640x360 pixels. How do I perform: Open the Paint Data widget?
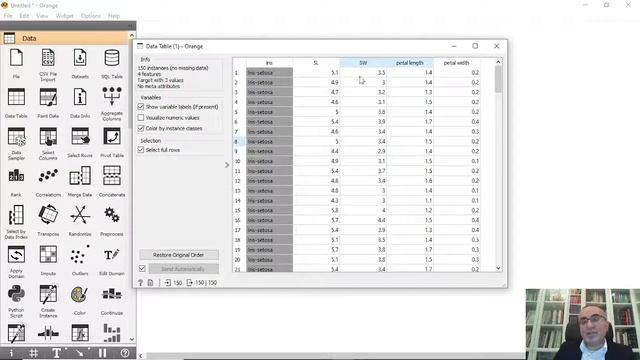tap(48, 97)
